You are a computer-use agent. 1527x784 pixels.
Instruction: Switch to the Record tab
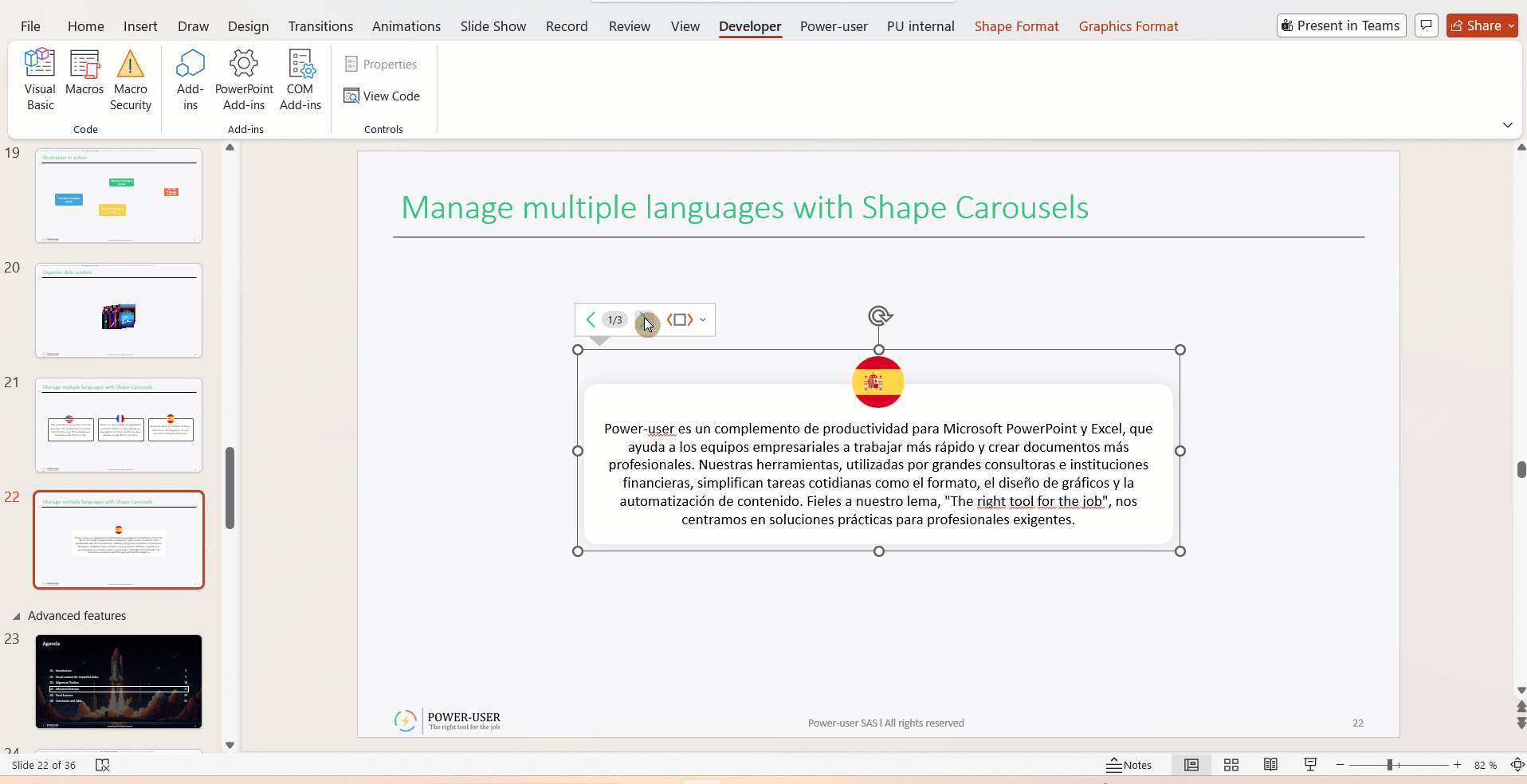click(x=567, y=26)
